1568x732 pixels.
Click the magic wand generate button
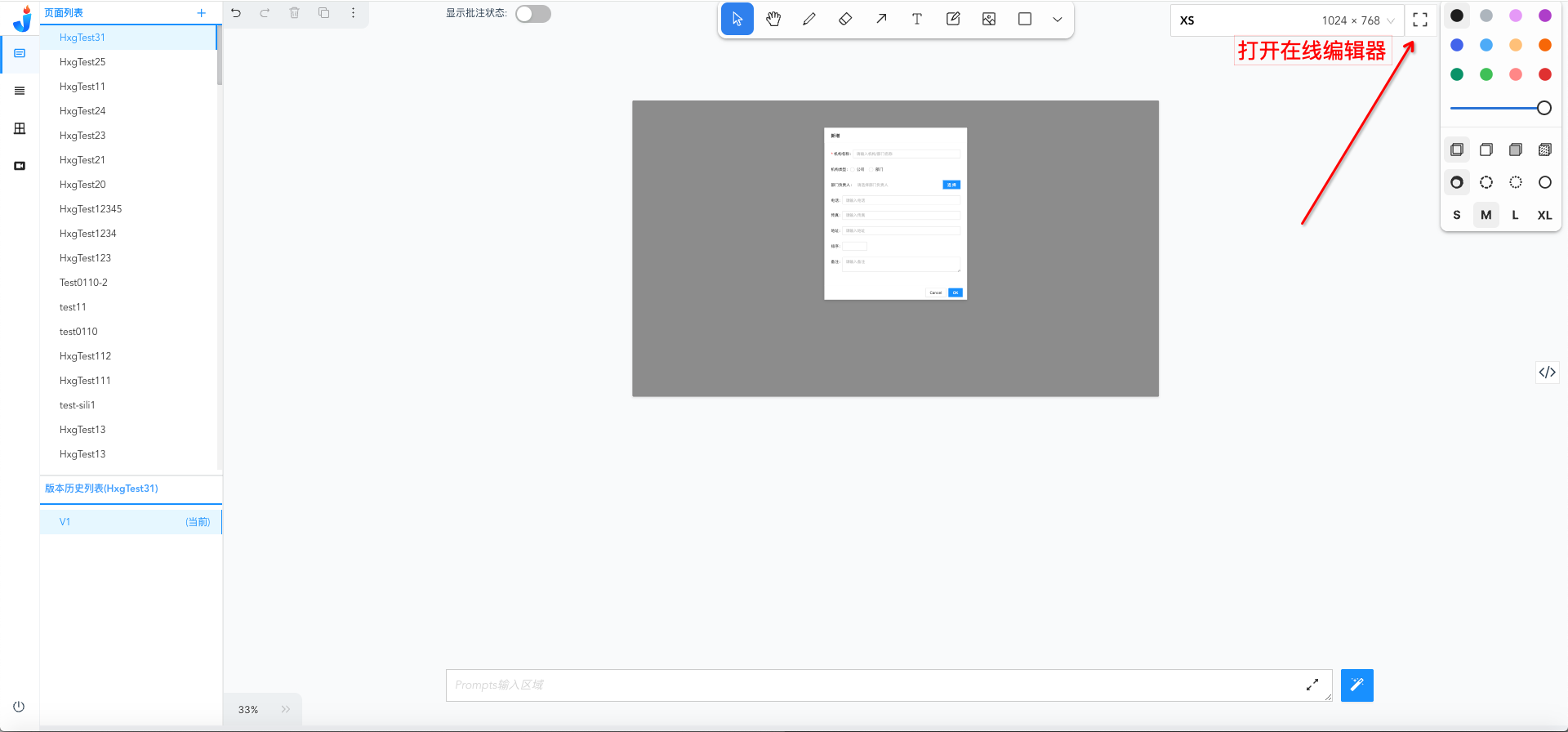tap(1356, 685)
